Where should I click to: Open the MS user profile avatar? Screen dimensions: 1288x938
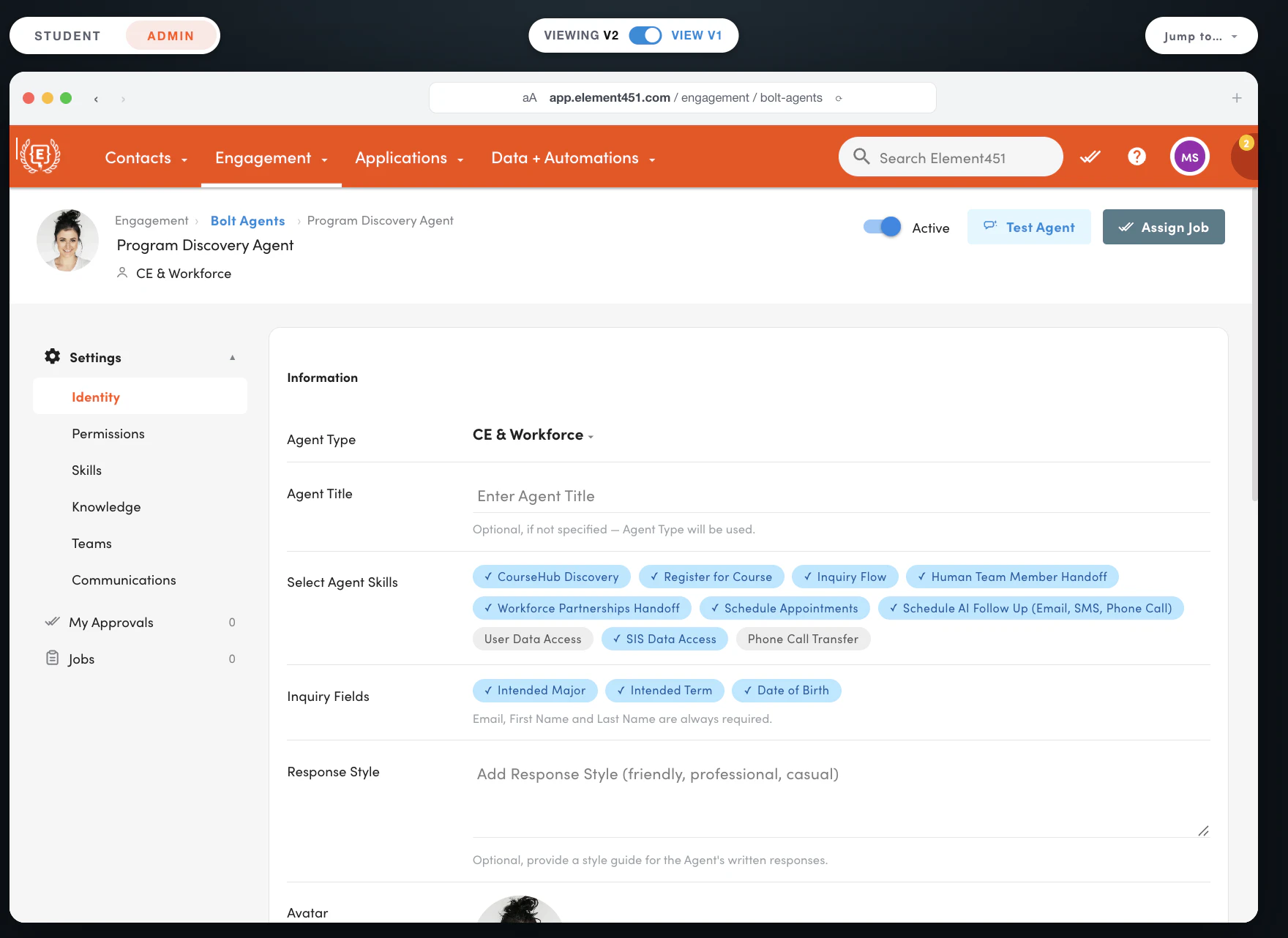(1190, 157)
